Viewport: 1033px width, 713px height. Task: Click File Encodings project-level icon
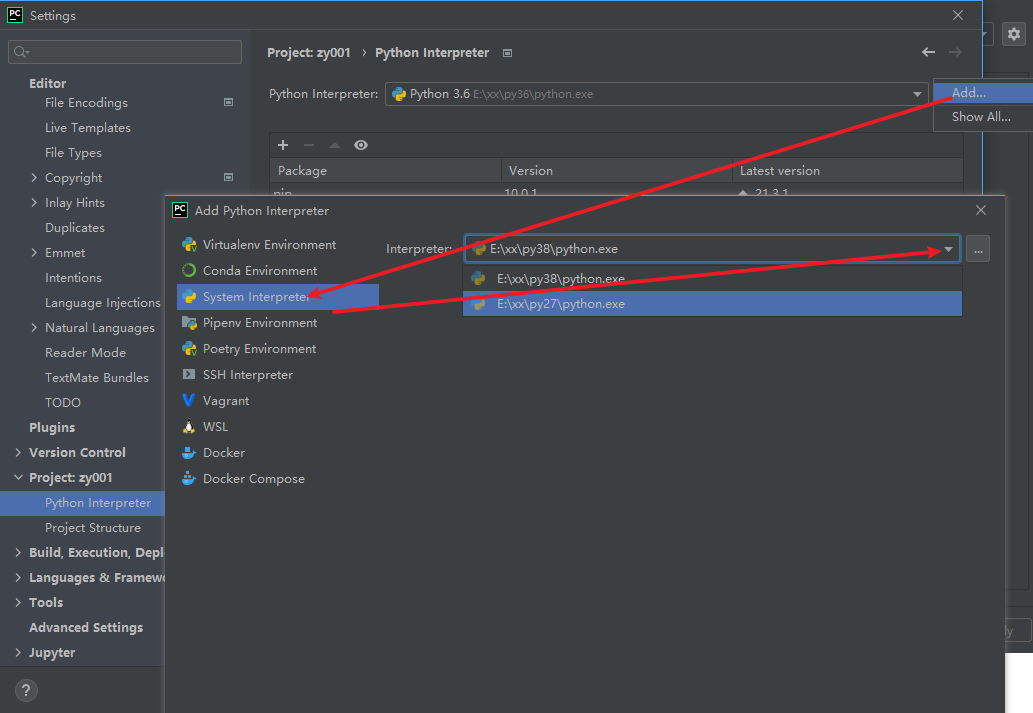pyautogui.click(x=229, y=102)
